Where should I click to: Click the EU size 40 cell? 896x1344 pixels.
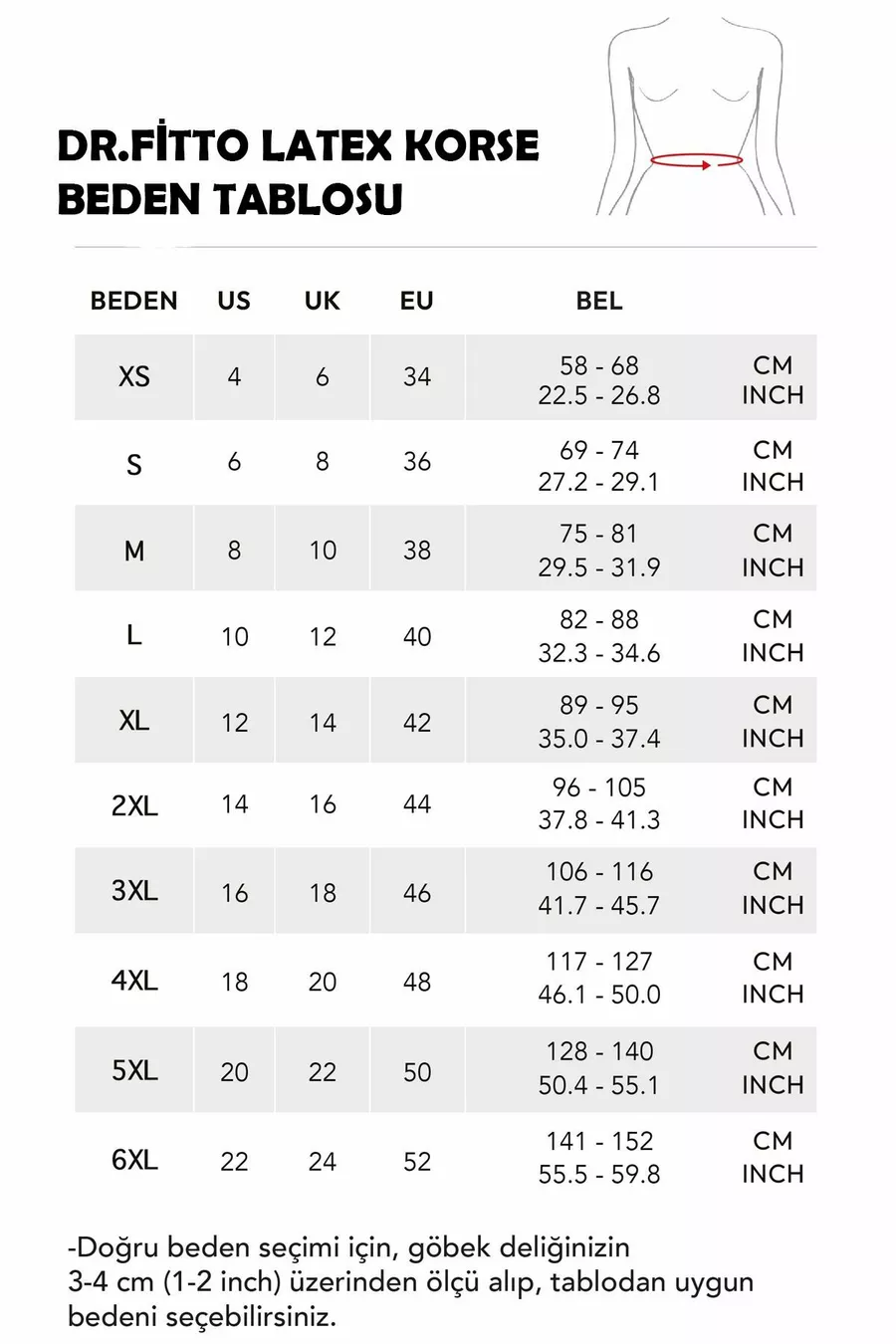click(x=416, y=637)
